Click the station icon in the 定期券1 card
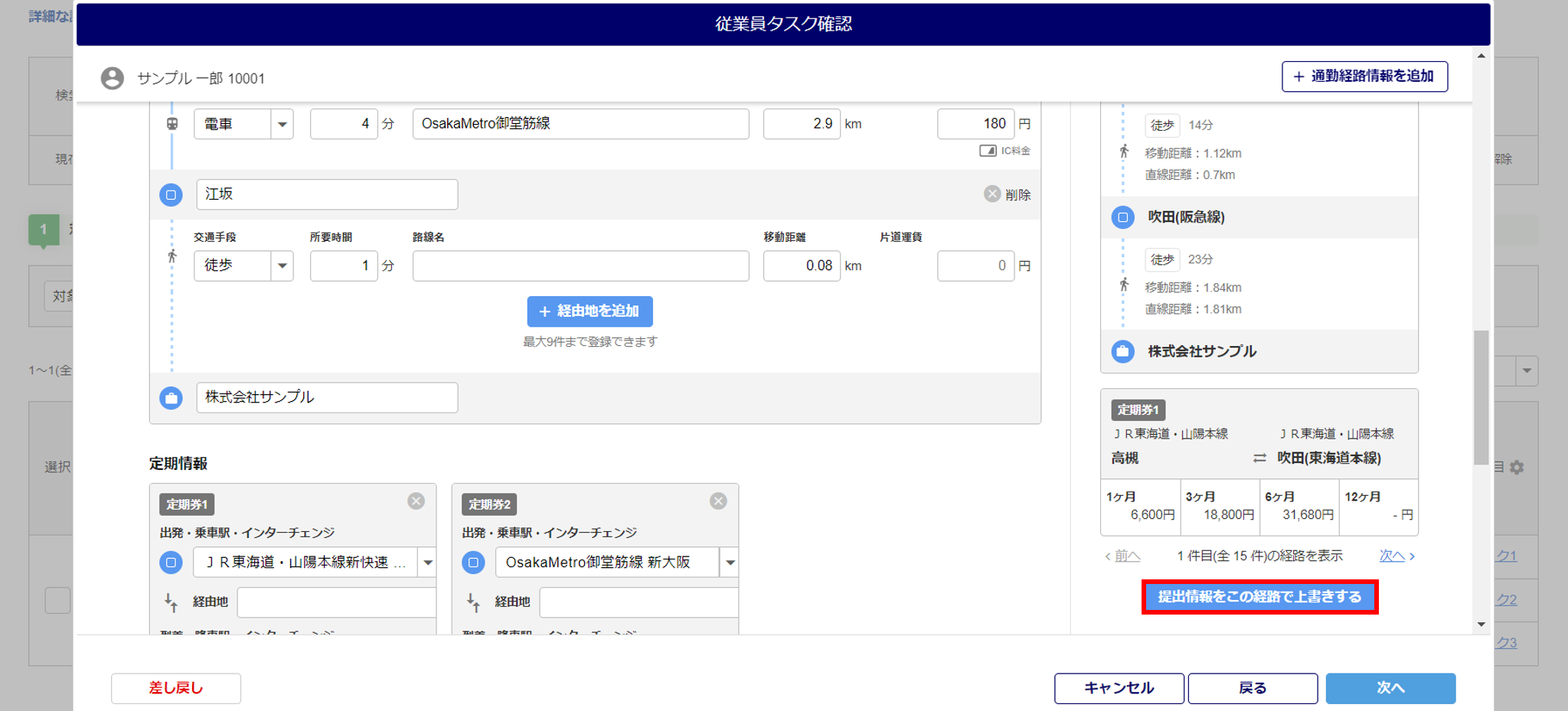The image size is (1568, 711). pyautogui.click(x=171, y=563)
